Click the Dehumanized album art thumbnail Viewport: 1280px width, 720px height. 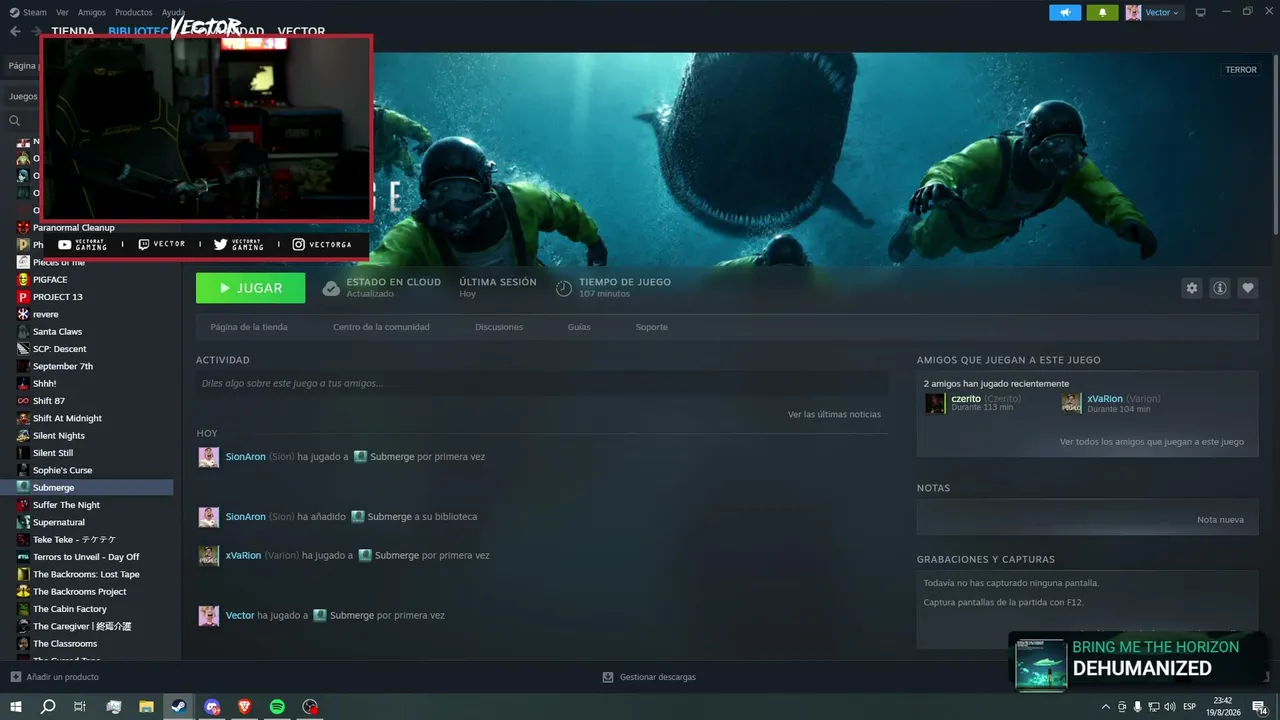coord(1040,664)
